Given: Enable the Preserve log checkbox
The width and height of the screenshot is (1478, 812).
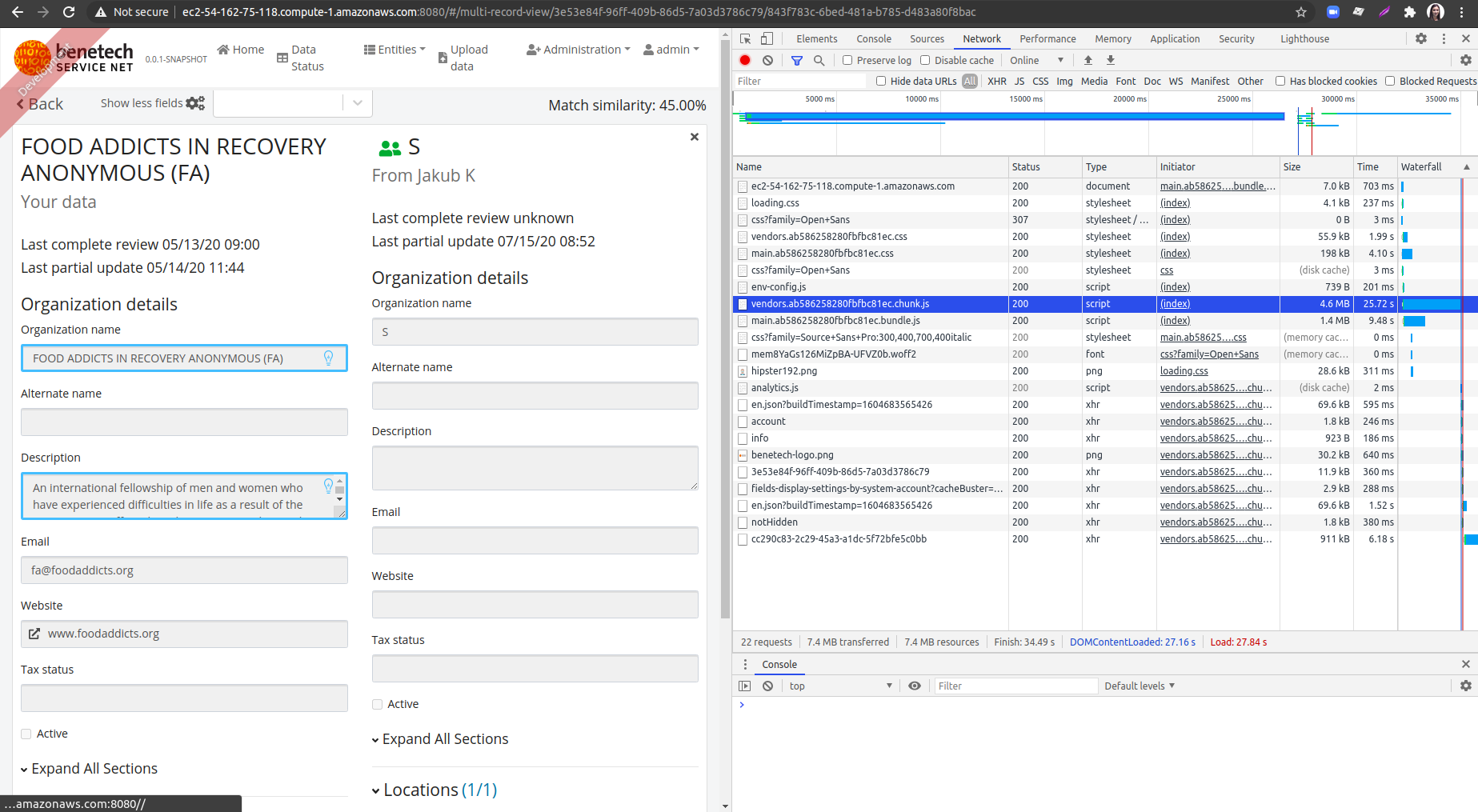Looking at the screenshot, I should (847, 60).
